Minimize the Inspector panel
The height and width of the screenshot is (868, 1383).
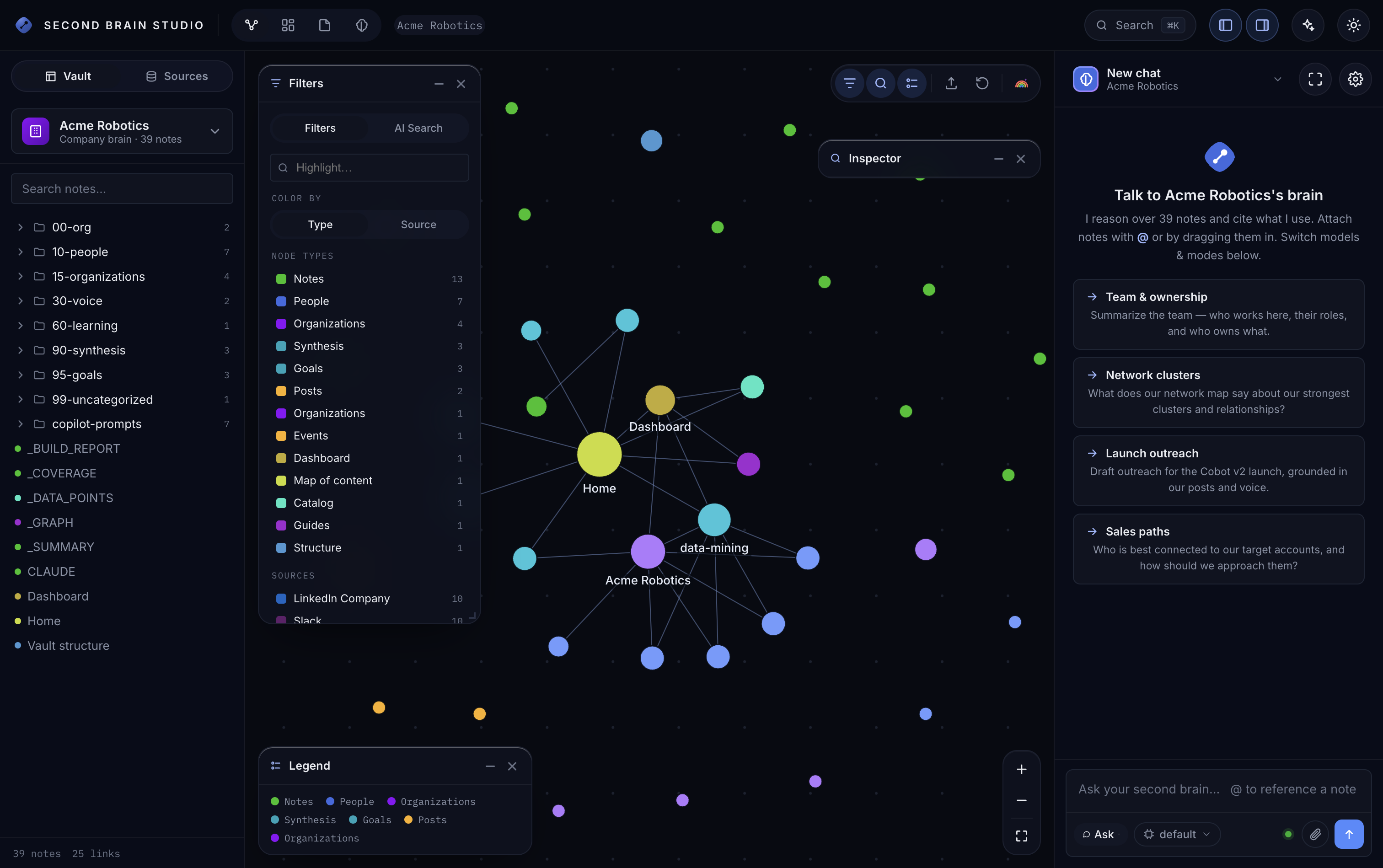998,159
